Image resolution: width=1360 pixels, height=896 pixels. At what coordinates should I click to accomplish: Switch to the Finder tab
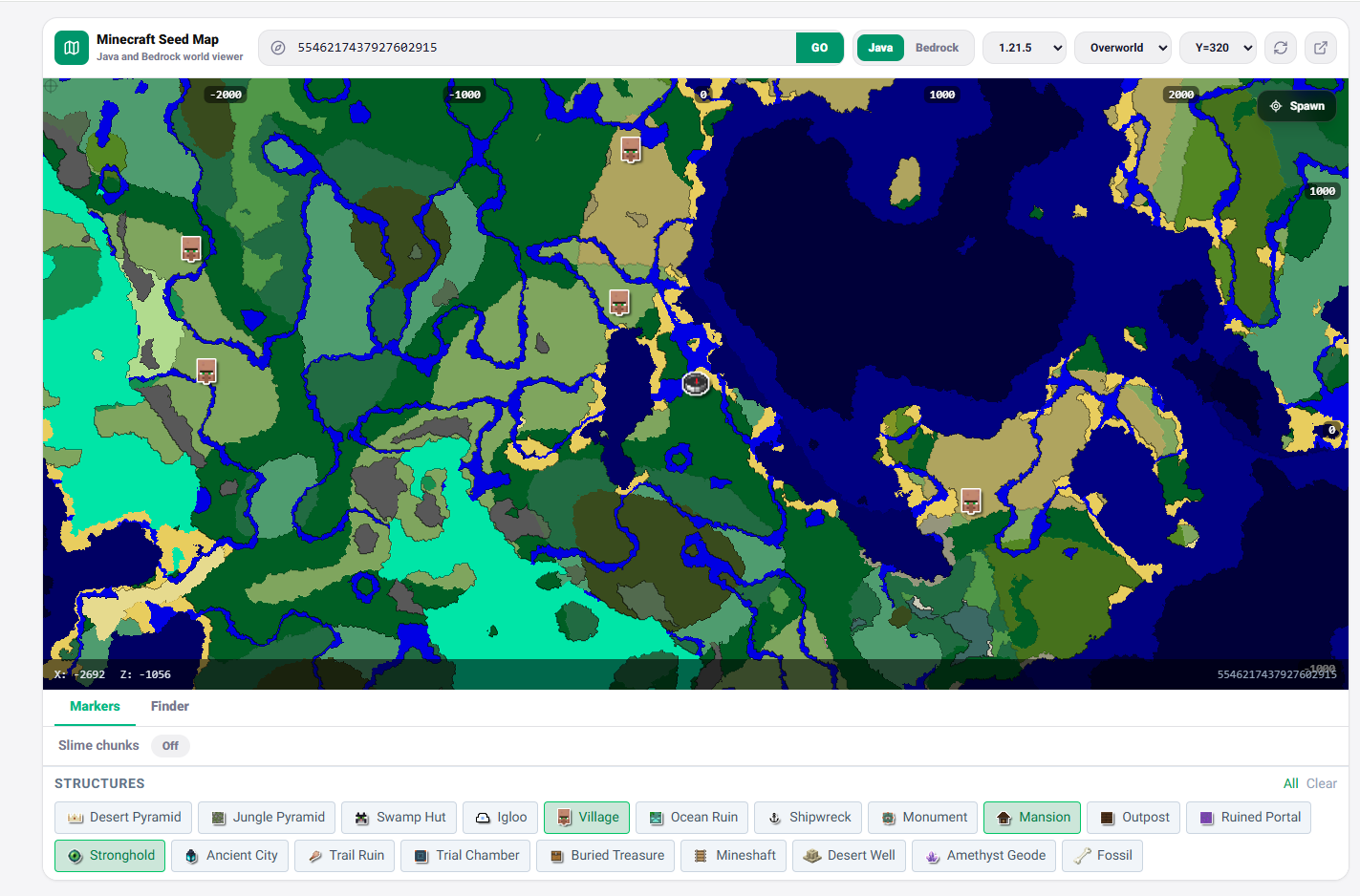169,707
